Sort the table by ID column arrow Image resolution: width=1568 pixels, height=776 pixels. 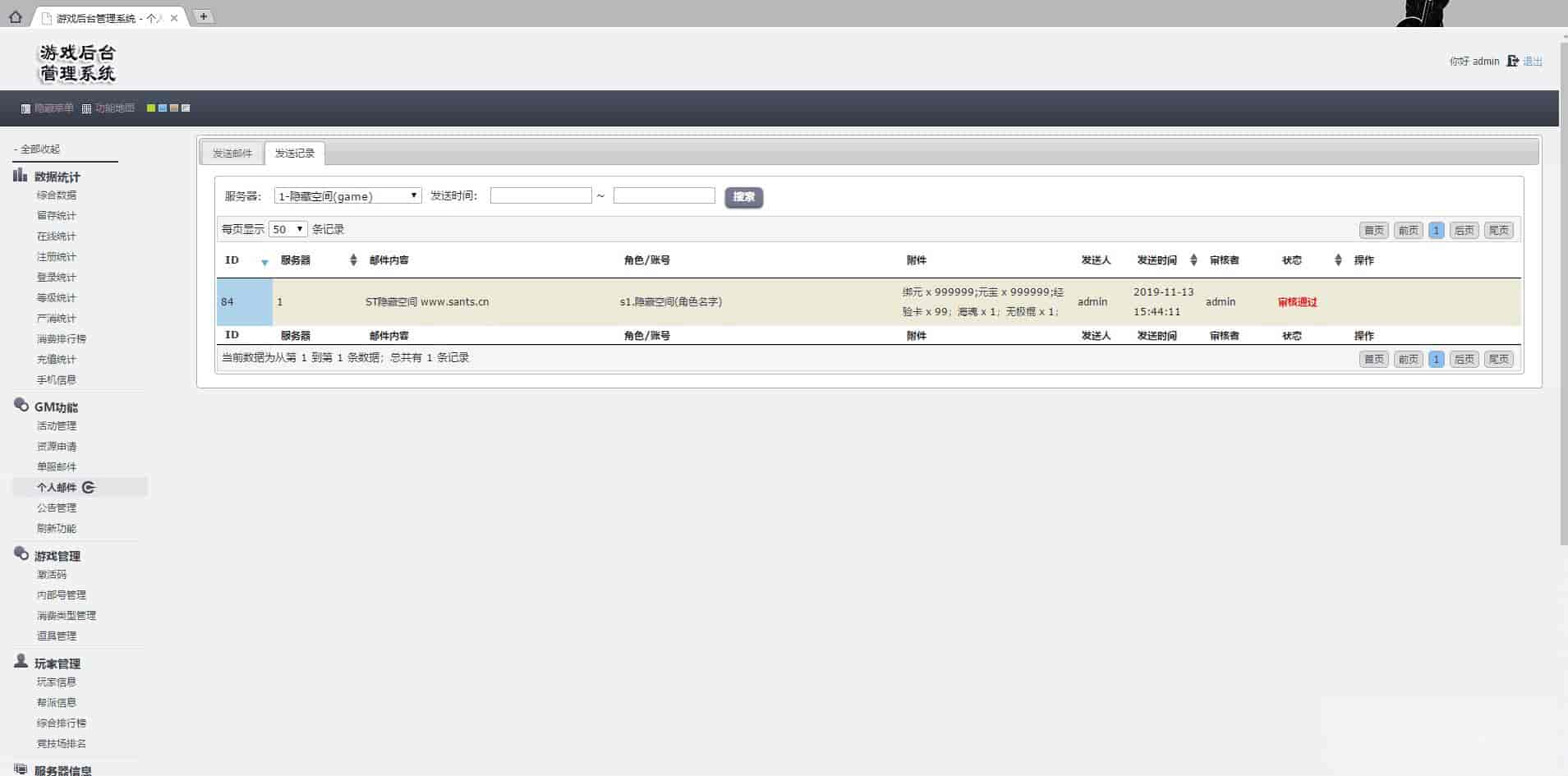pos(264,262)
